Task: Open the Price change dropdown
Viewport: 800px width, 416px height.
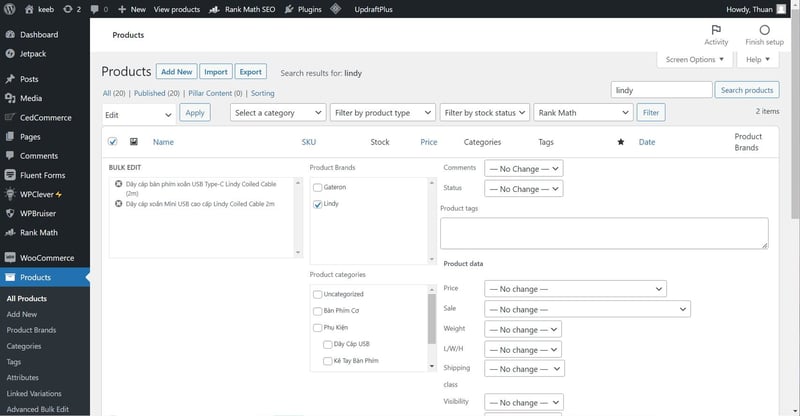Action: [x=575, y=289]
